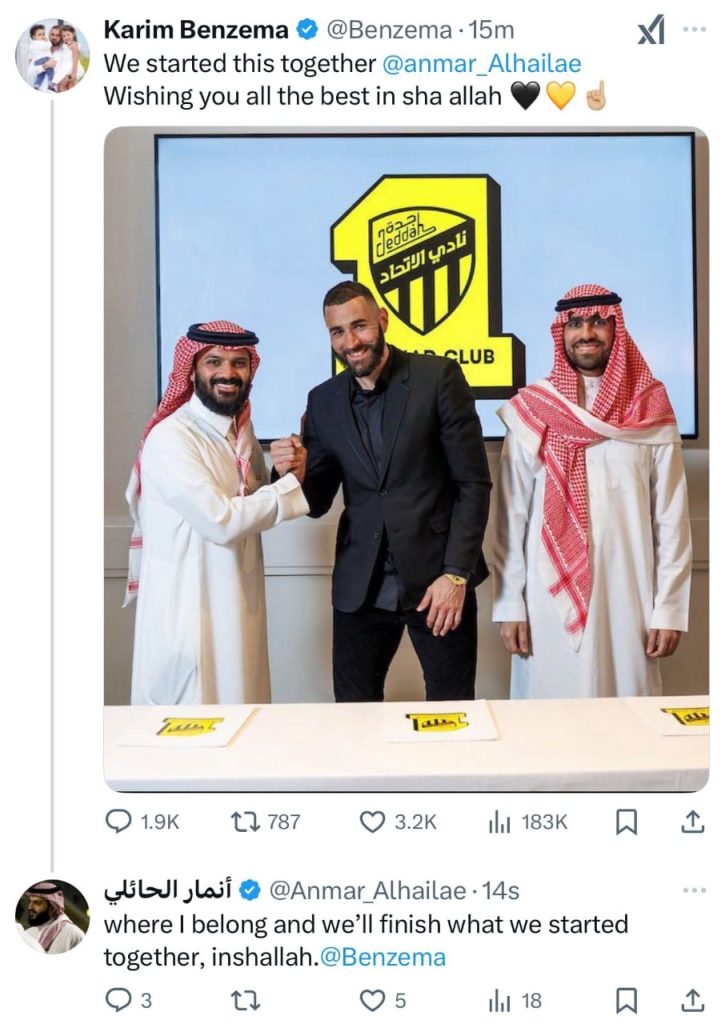Reply to Anmar Alhailae's comment
Screen dimensions: 725x1024
[119, 999]
